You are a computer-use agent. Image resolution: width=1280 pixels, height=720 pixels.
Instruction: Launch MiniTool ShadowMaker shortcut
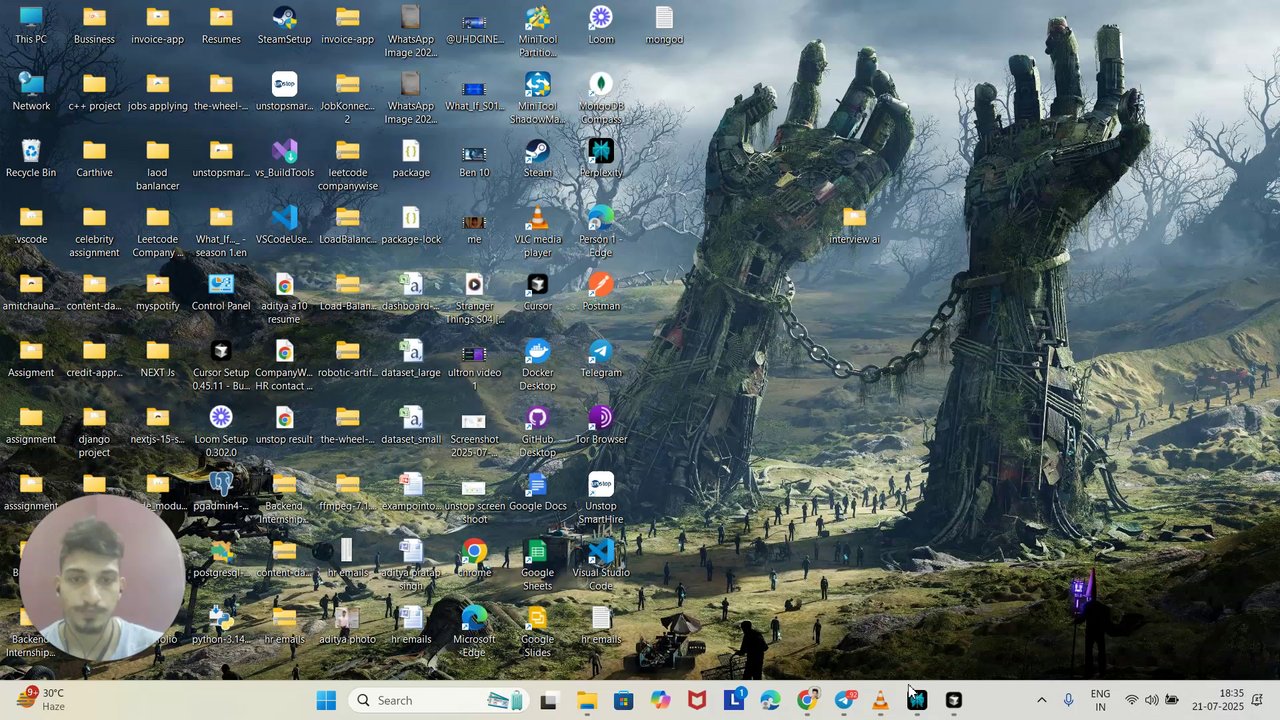pyautogui.click(x=537, y=98)
